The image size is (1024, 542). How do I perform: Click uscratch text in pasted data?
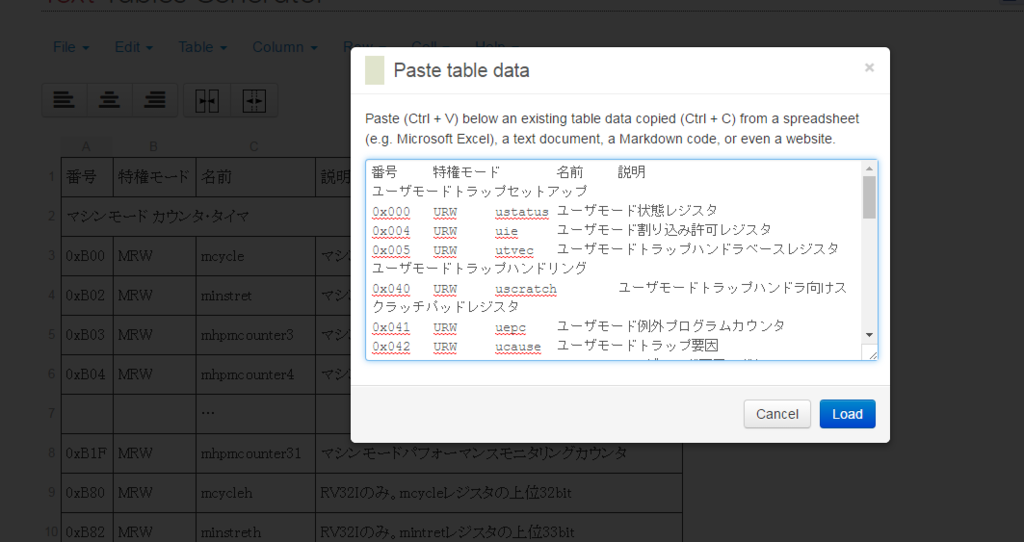point(526,289)
